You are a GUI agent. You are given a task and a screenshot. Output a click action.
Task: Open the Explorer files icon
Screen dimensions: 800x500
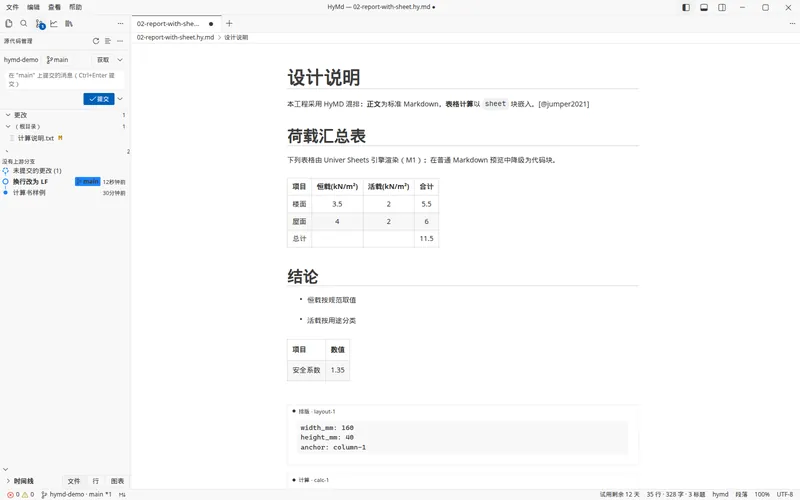(9, 23)
